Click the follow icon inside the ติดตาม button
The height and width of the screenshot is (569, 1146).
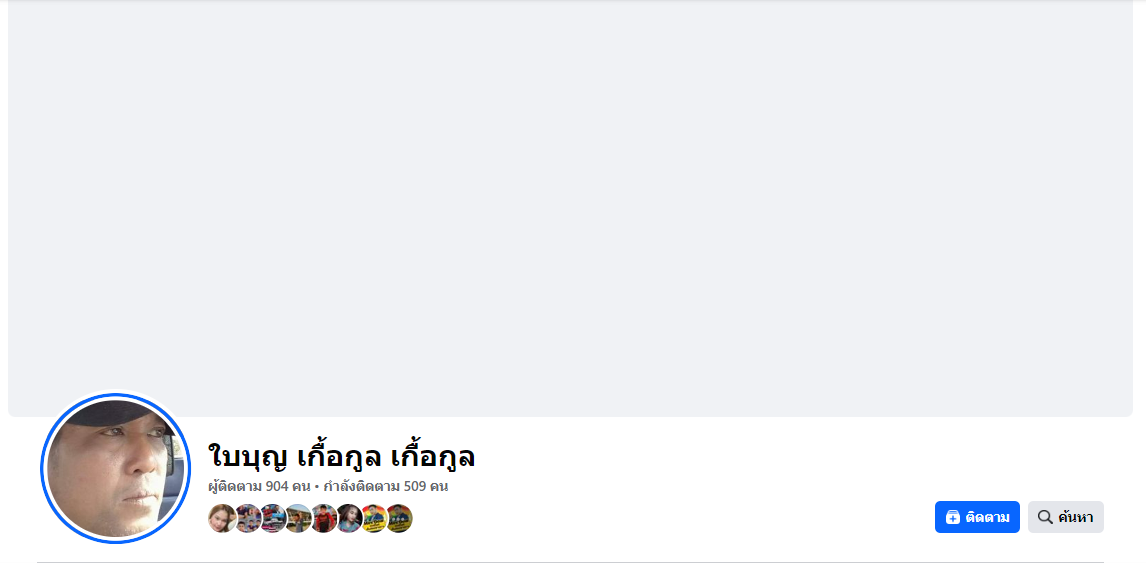(952, 517)
